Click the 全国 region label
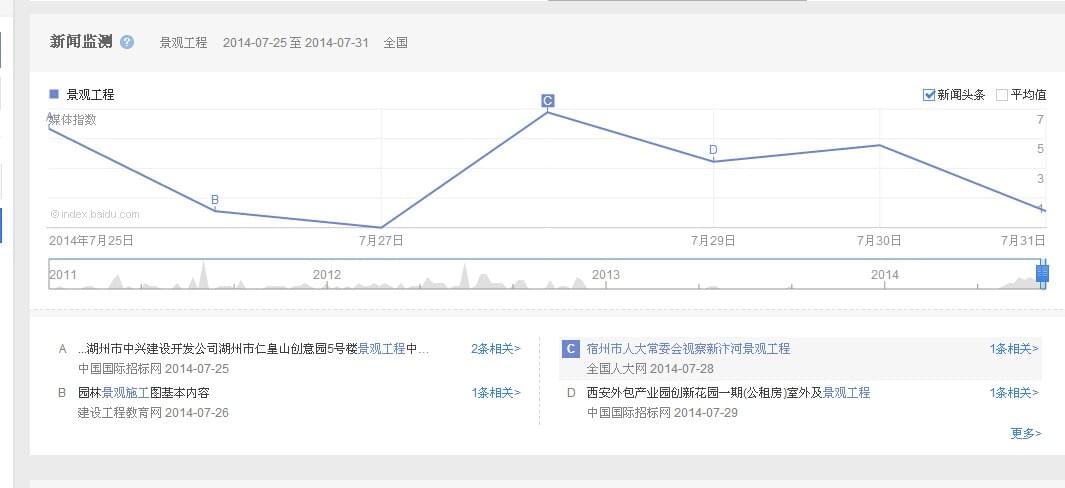 395,43
